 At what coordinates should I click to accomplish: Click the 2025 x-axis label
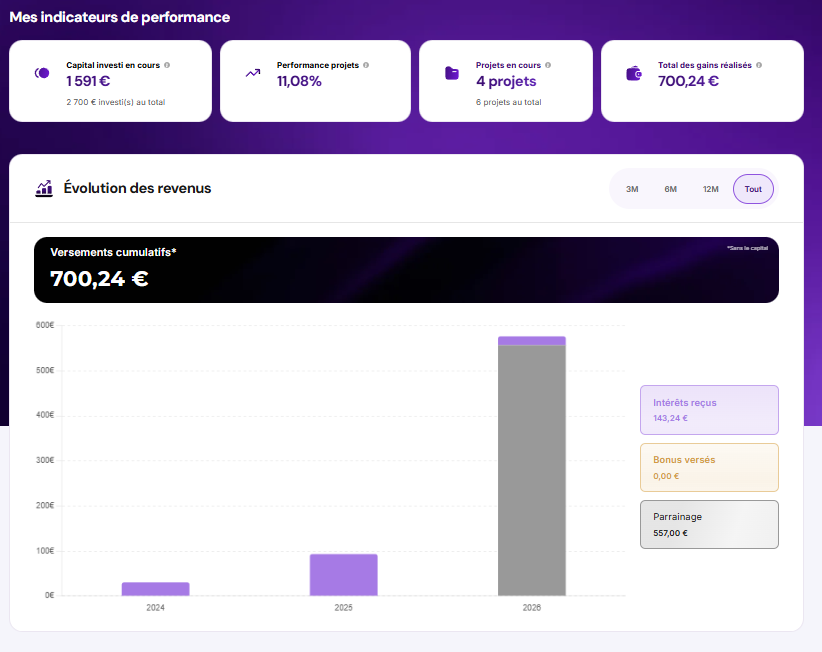[x=343, y=607]
